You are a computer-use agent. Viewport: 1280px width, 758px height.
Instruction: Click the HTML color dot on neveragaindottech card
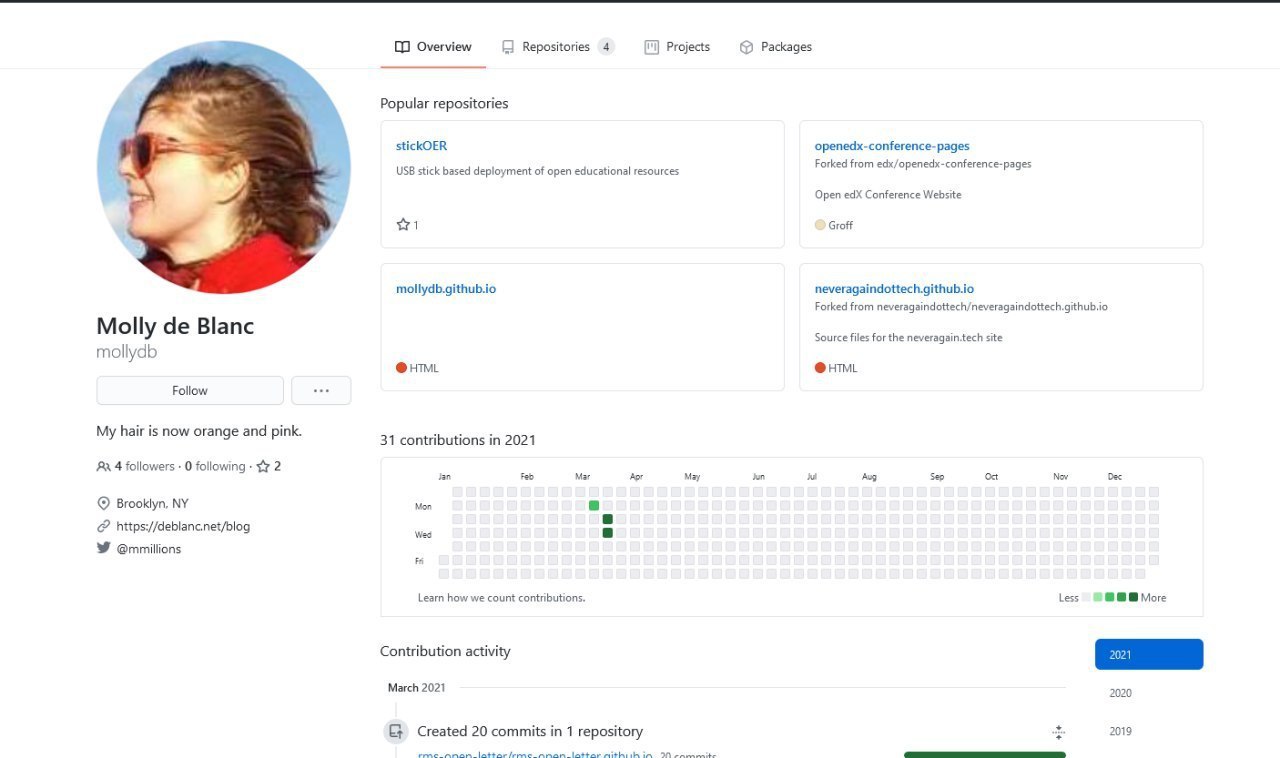point(820,368)
